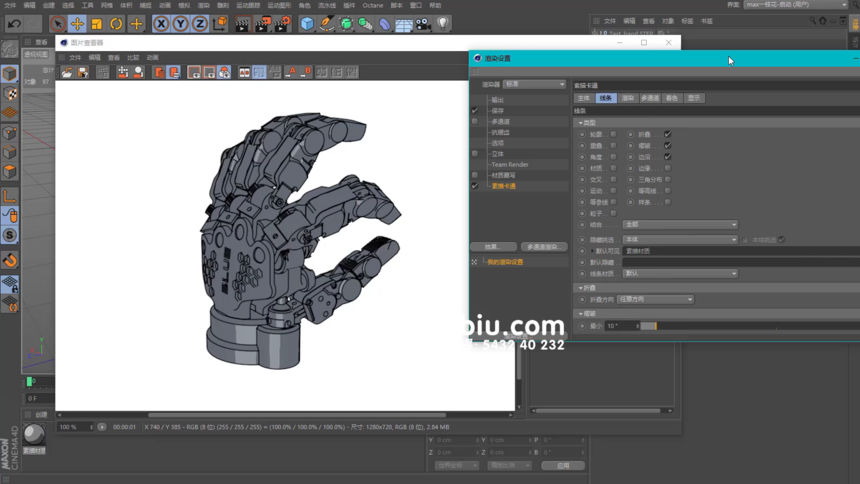This screenshot has width=860, height=484.
Task: Collapse the 类型 section
Action: (580, 123)
